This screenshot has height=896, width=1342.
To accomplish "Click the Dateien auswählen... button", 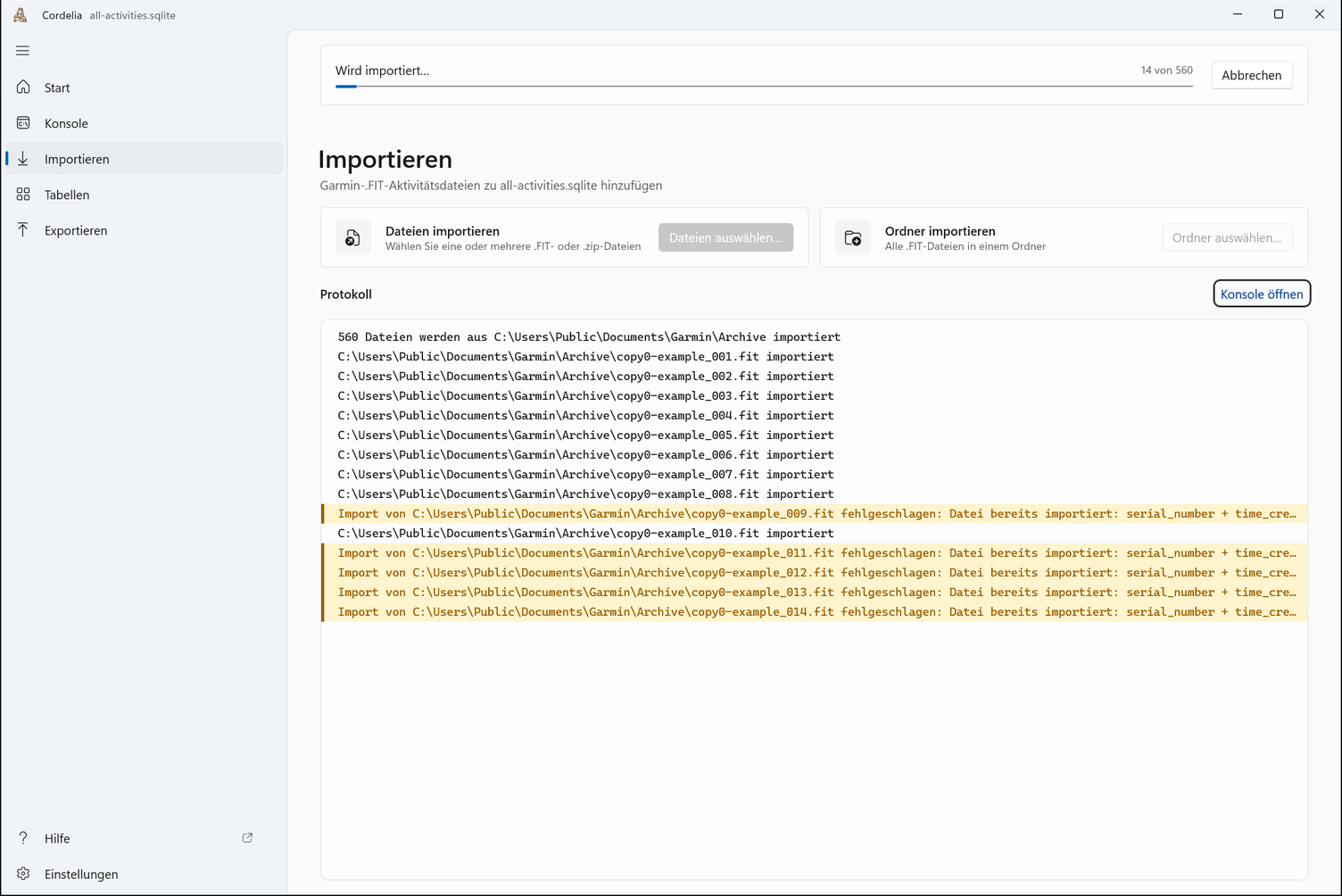I will (725, 237).
